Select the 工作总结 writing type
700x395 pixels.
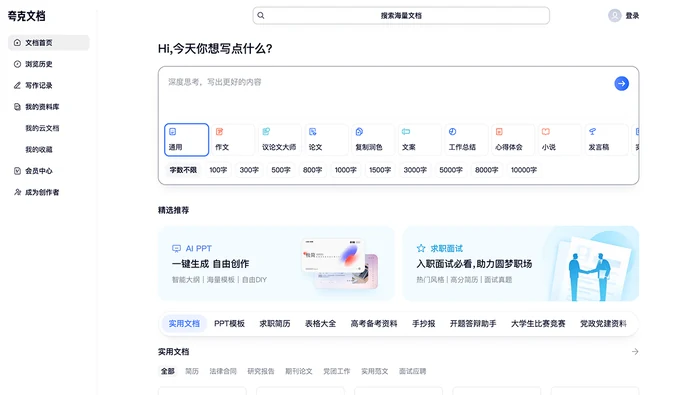pos(467,140)
